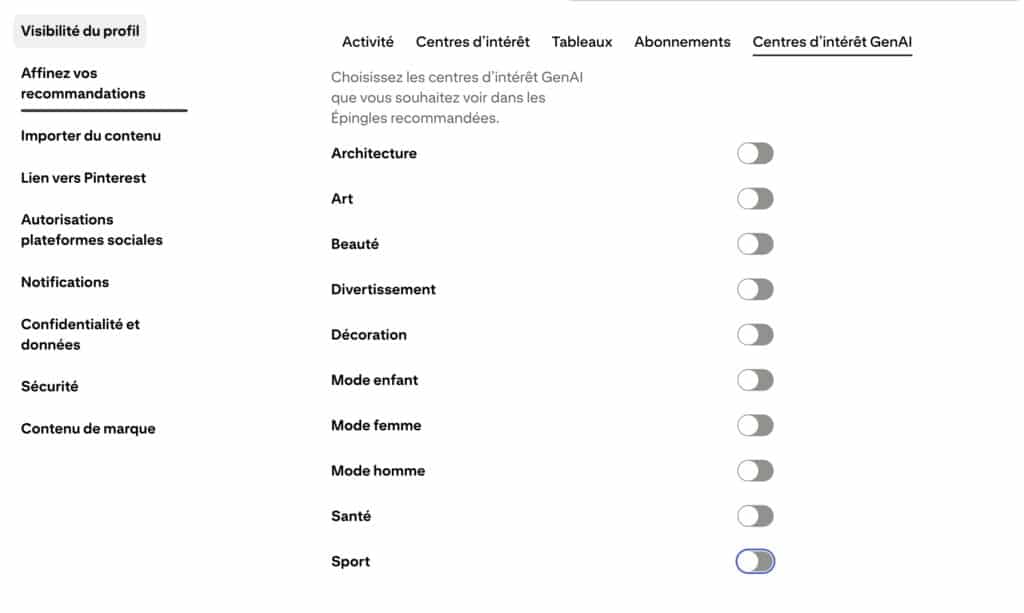
Task: Enable the Décoration interest switch
Action: coord(755,335)
